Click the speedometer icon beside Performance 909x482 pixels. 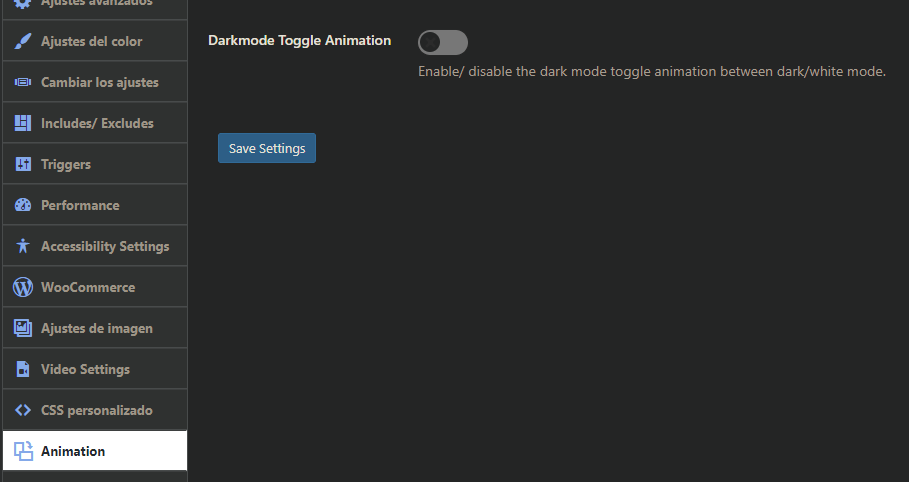point(23,205)
